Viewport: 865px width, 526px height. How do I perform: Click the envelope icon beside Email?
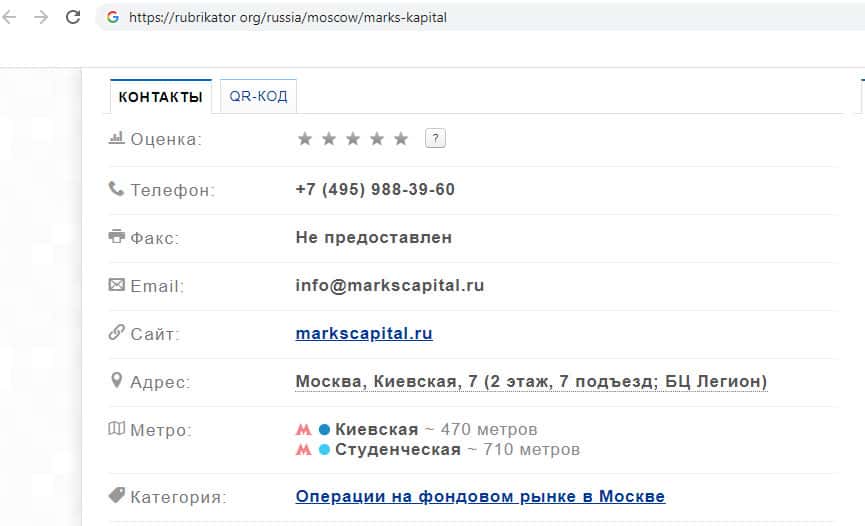click(x=116, y=285)
